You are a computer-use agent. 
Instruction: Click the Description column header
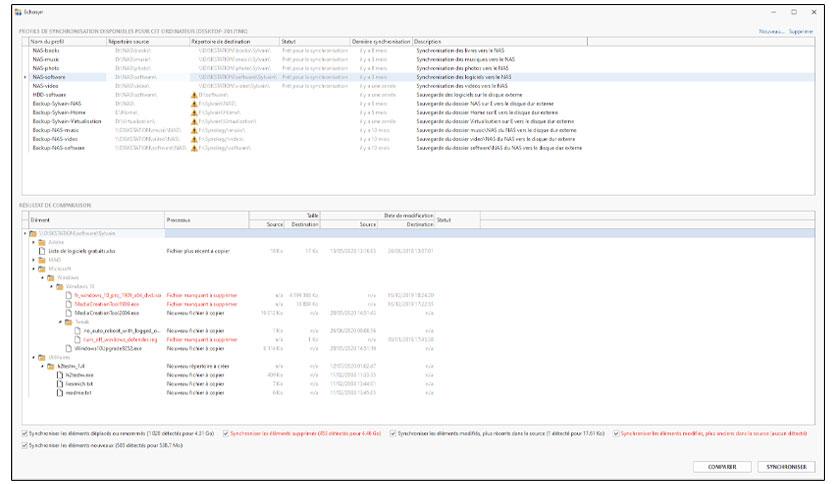coord(500,42)
